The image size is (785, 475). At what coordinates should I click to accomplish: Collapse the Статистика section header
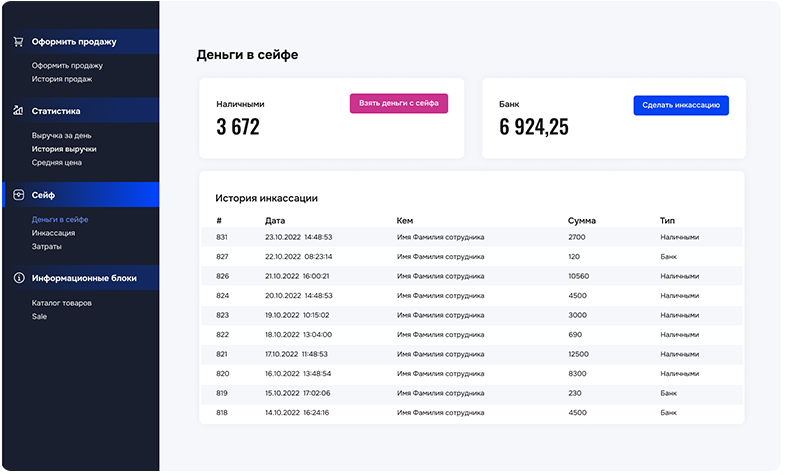pyautogui.click(x=56, y=111)
